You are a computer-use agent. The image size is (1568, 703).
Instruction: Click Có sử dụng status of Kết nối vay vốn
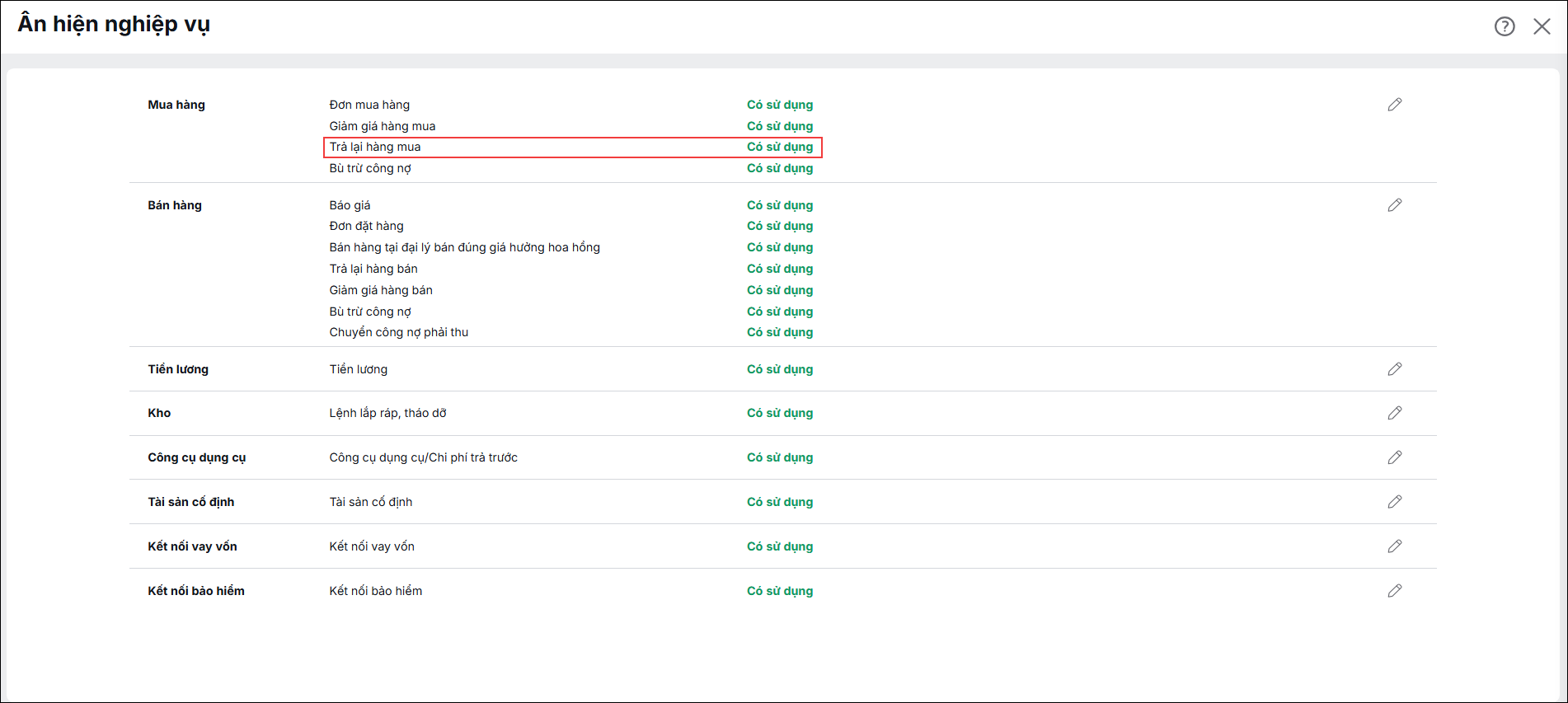[780, 546]
